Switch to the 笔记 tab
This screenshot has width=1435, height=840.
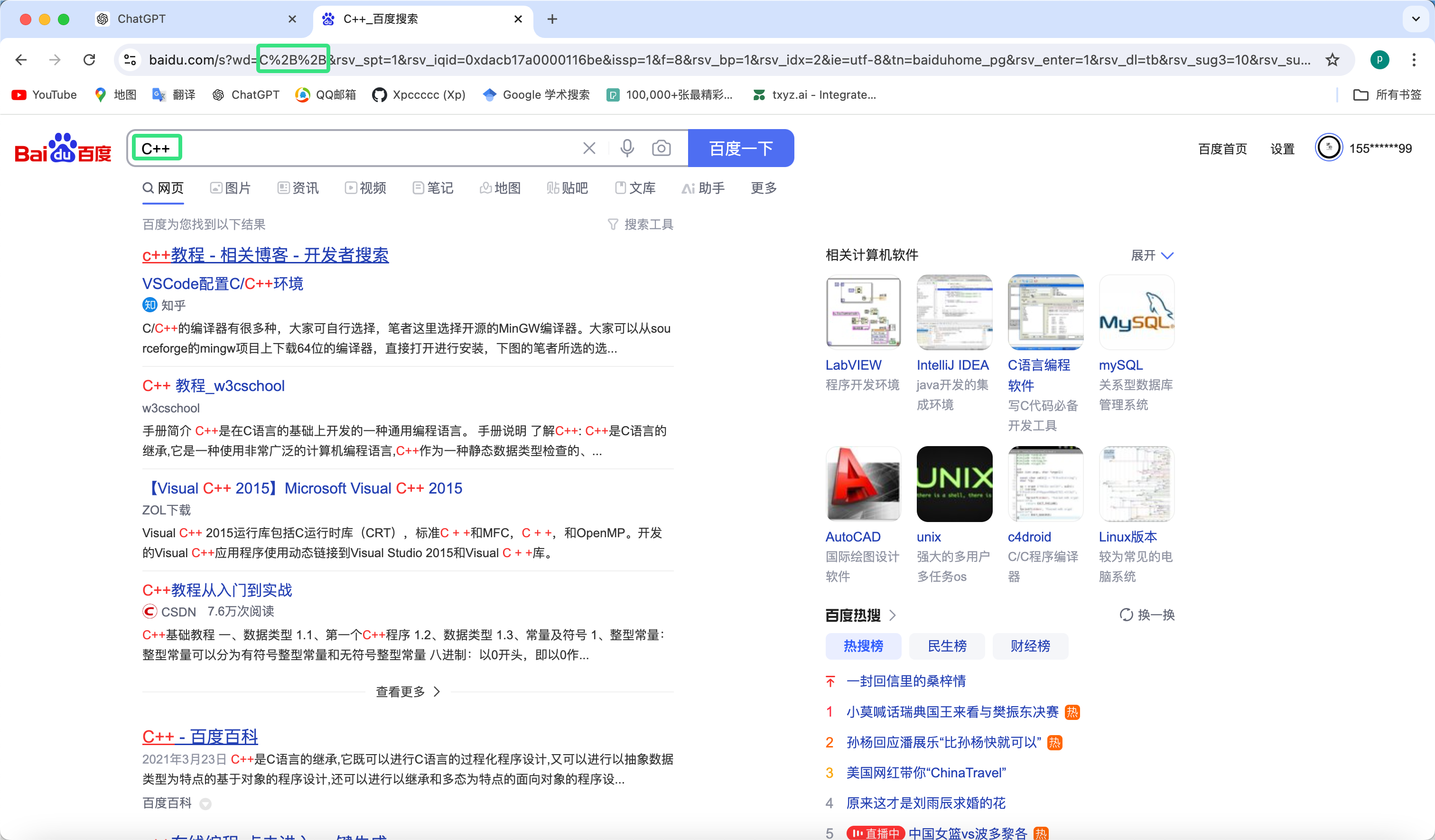[x=433, y=188]
